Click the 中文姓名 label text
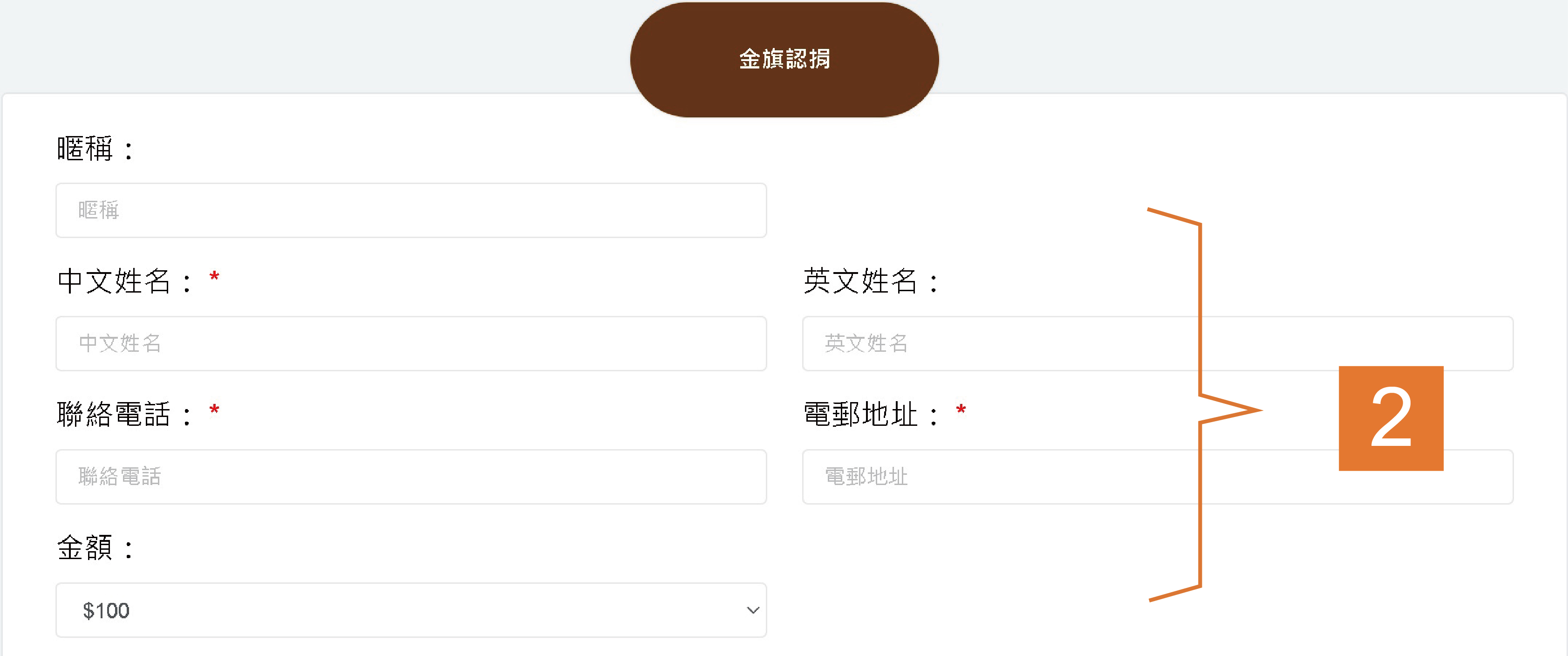The width and height of the screenshot is (1568, 656). [114, 281]
